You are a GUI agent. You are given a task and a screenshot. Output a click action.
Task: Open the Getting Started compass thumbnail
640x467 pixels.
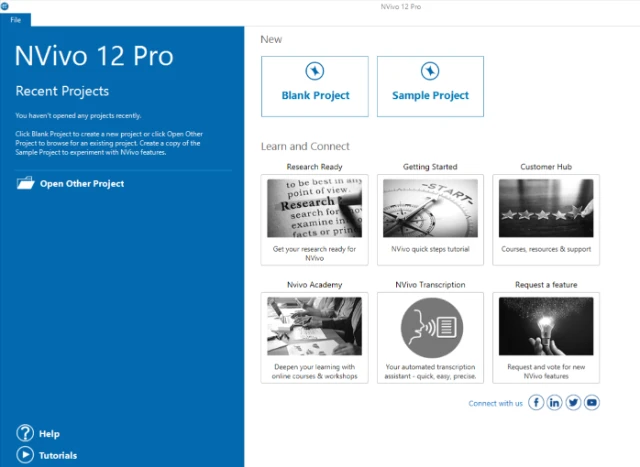[431, 208]
